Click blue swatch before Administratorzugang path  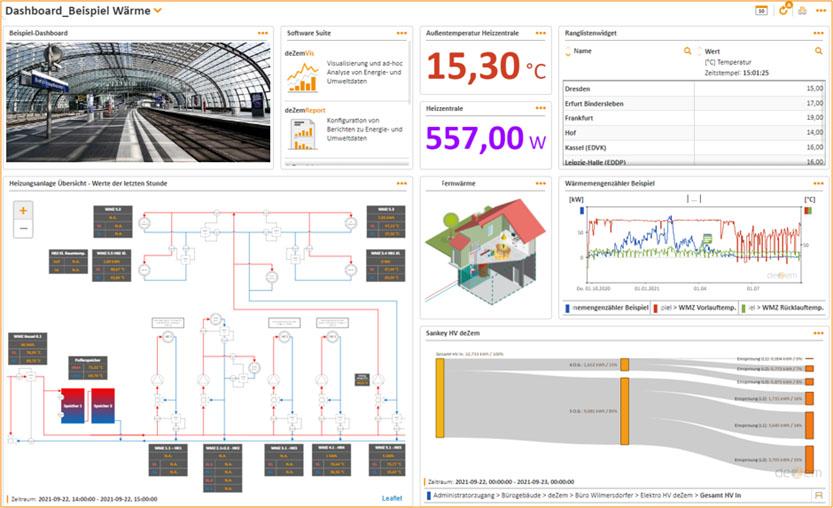(429, 495)
